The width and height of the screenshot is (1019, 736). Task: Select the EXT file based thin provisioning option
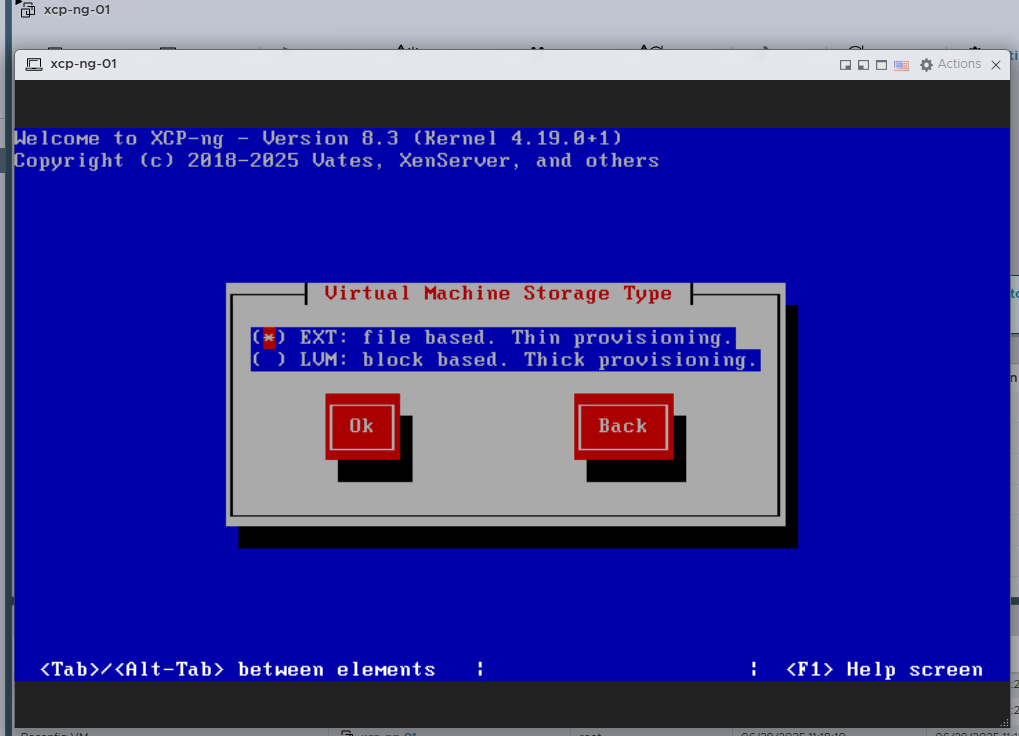point(492,338)
